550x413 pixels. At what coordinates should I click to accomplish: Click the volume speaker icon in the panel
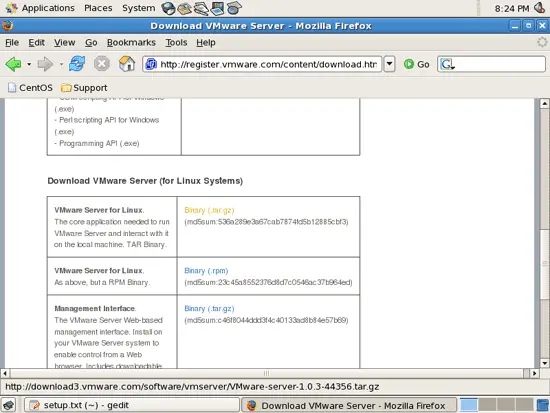point(540,8)
